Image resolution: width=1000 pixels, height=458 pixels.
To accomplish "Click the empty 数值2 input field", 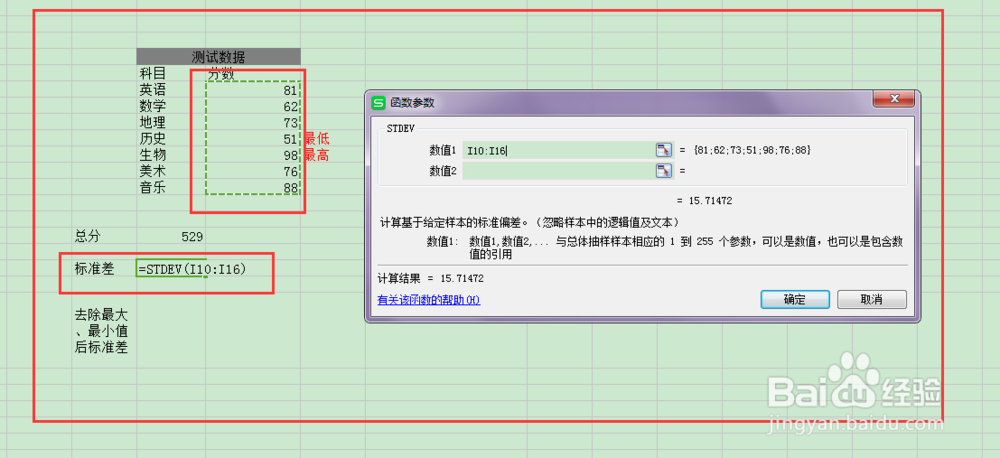I will click(x=559, y=170).
